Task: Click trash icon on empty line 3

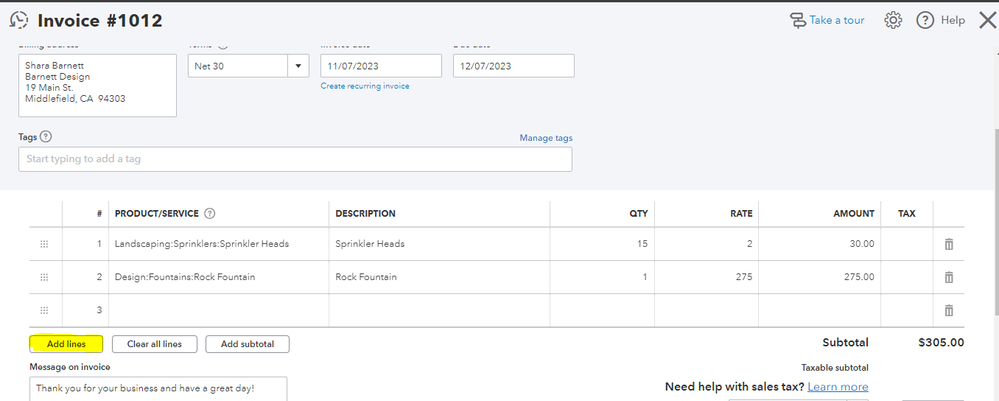Action: click(x=949, y=310)
